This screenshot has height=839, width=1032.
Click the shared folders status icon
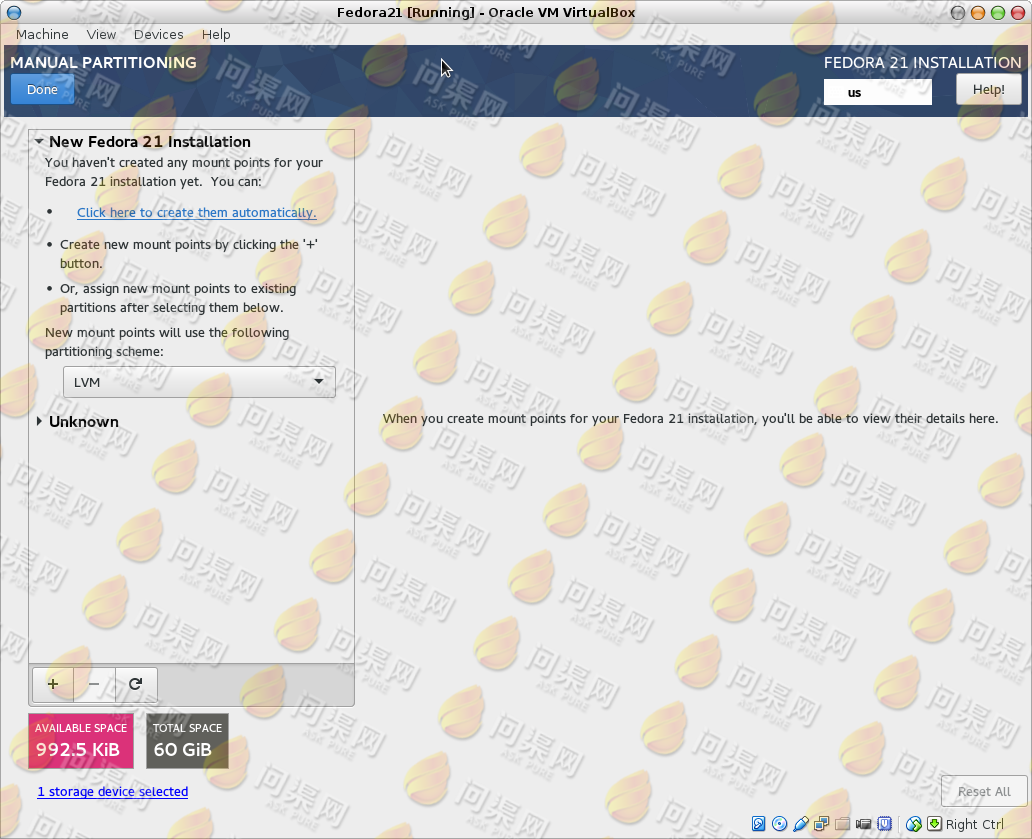[x=842, y=824]
